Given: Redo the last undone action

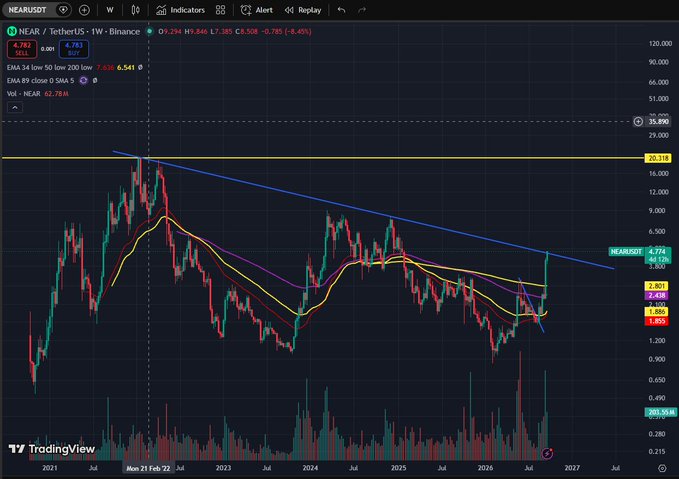Looking at the screenshot, I should click(x=362, y=10).
